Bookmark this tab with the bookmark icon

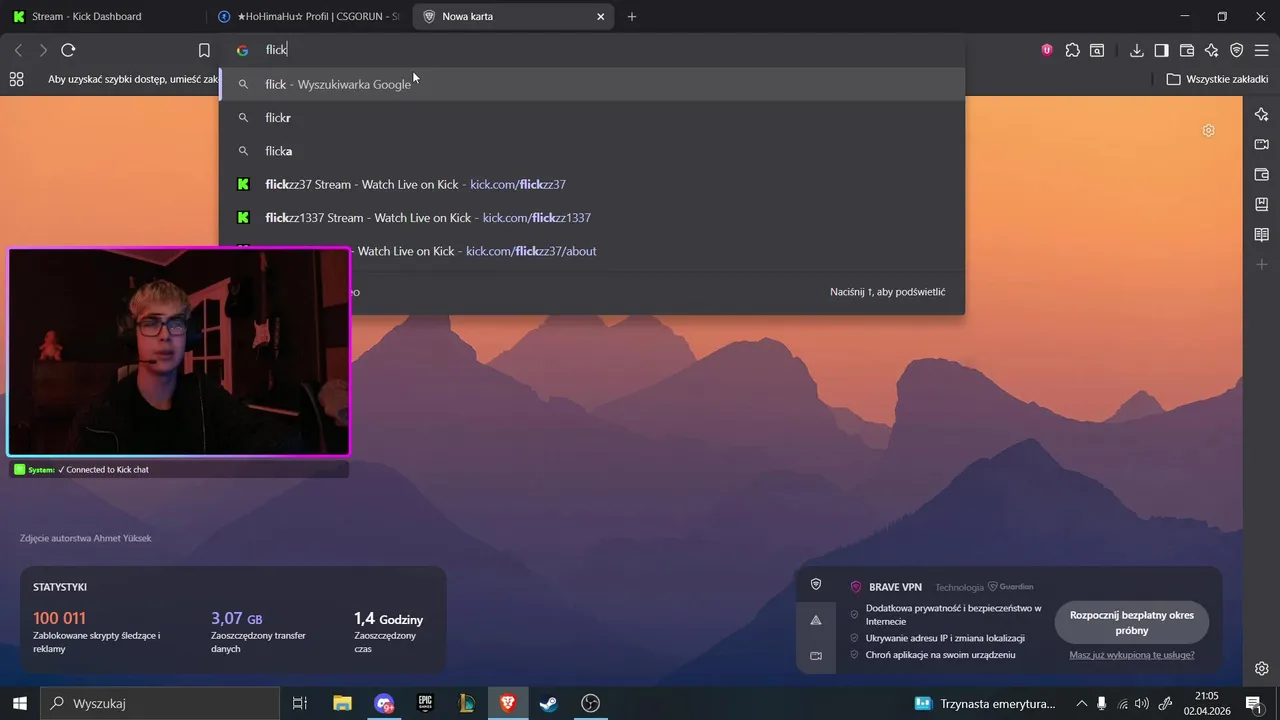pos(204,50)
